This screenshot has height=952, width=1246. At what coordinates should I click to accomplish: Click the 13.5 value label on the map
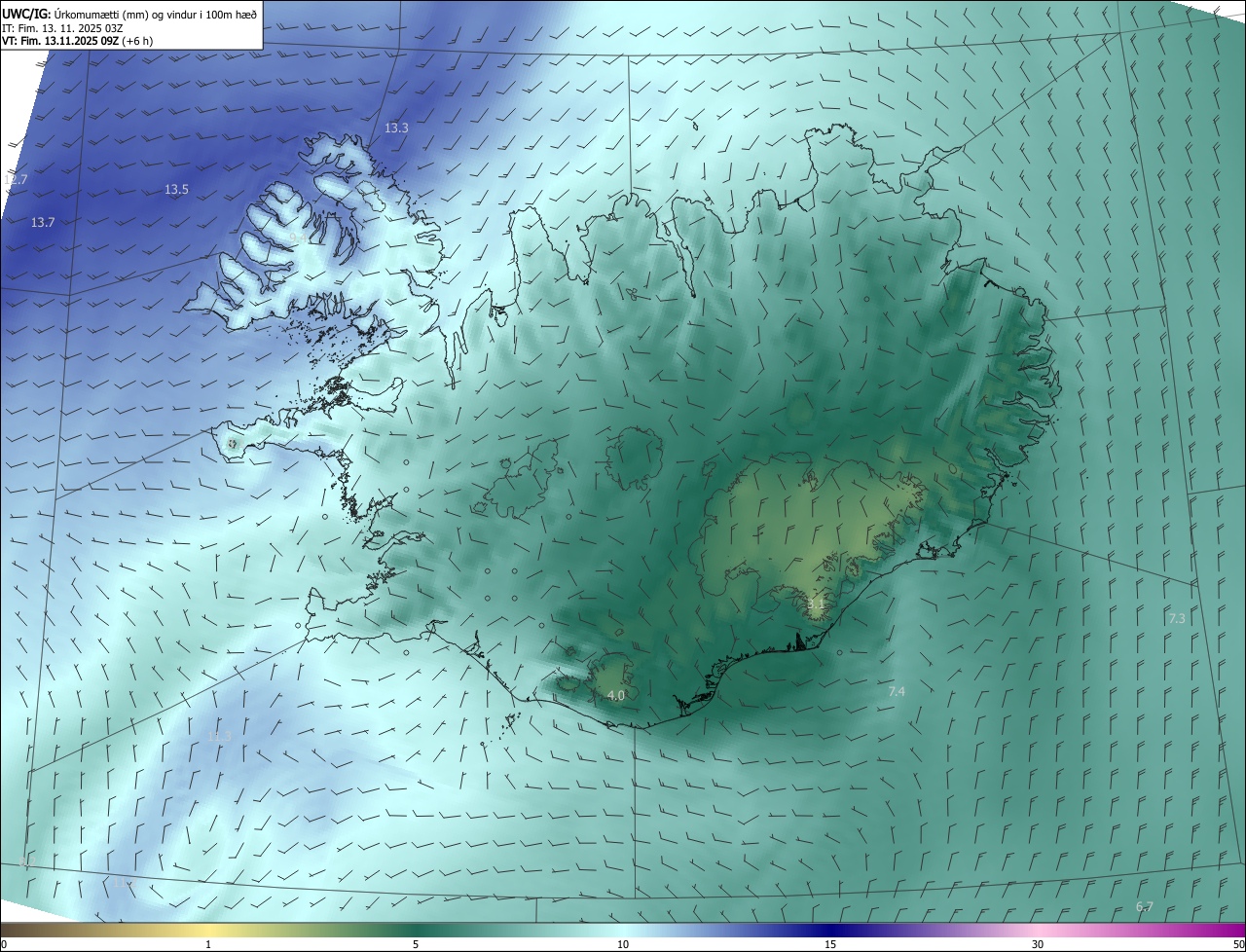(176, 190)
